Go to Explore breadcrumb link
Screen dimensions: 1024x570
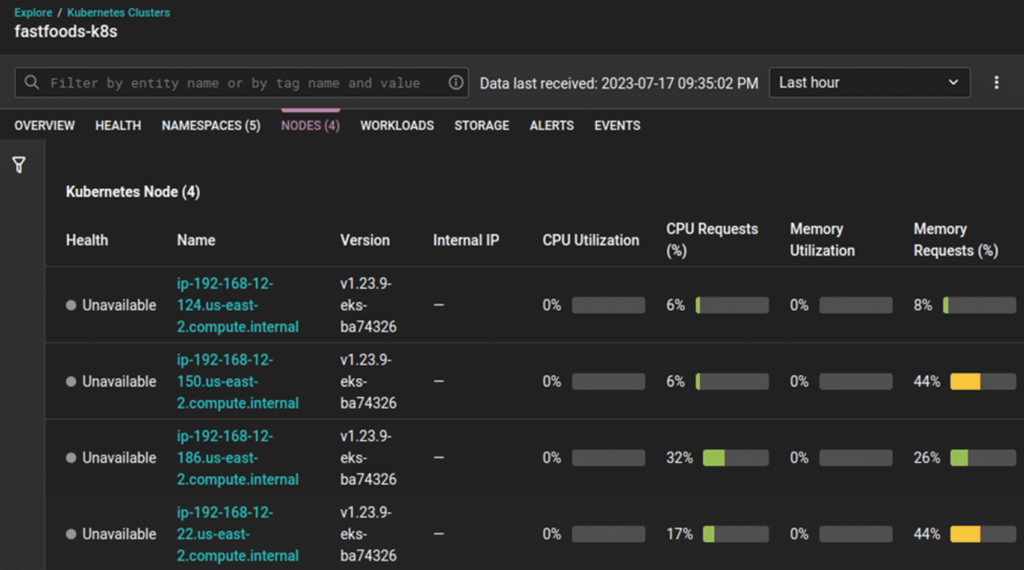[33, 12]
